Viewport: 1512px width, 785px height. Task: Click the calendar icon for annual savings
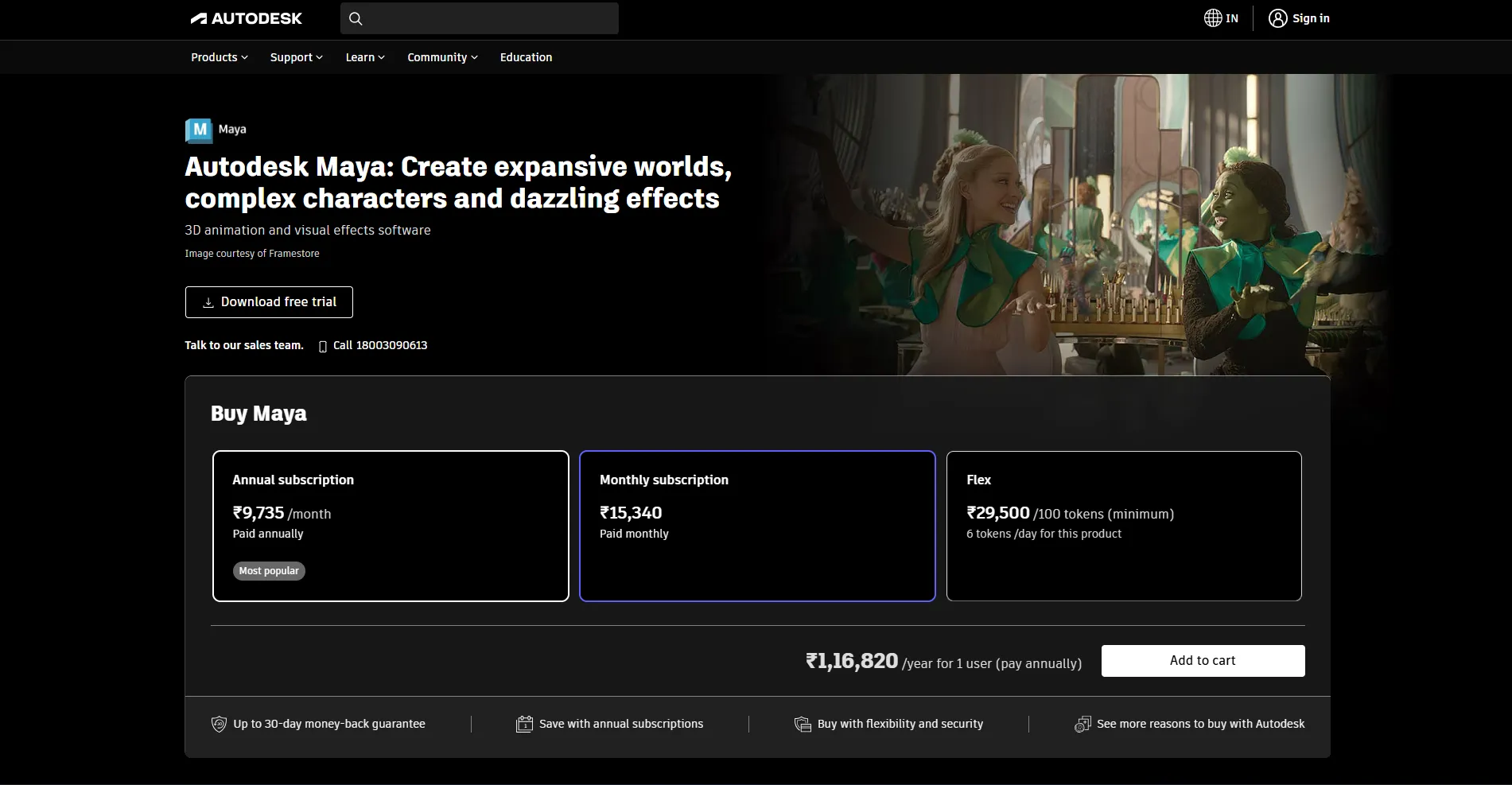pyautogui.click(x=524, y=724)
